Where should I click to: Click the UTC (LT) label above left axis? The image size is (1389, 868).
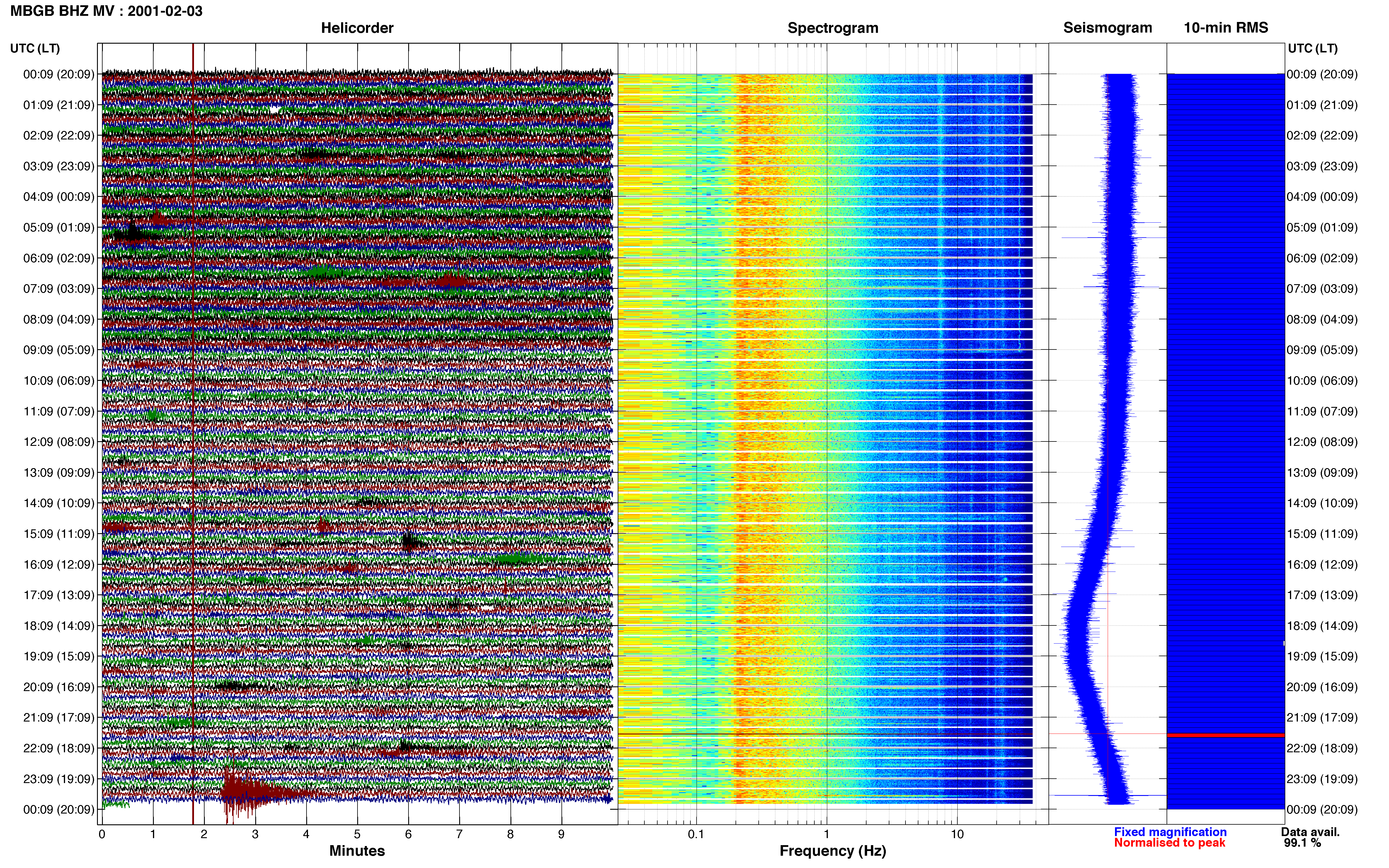click(x=35, y=48)
